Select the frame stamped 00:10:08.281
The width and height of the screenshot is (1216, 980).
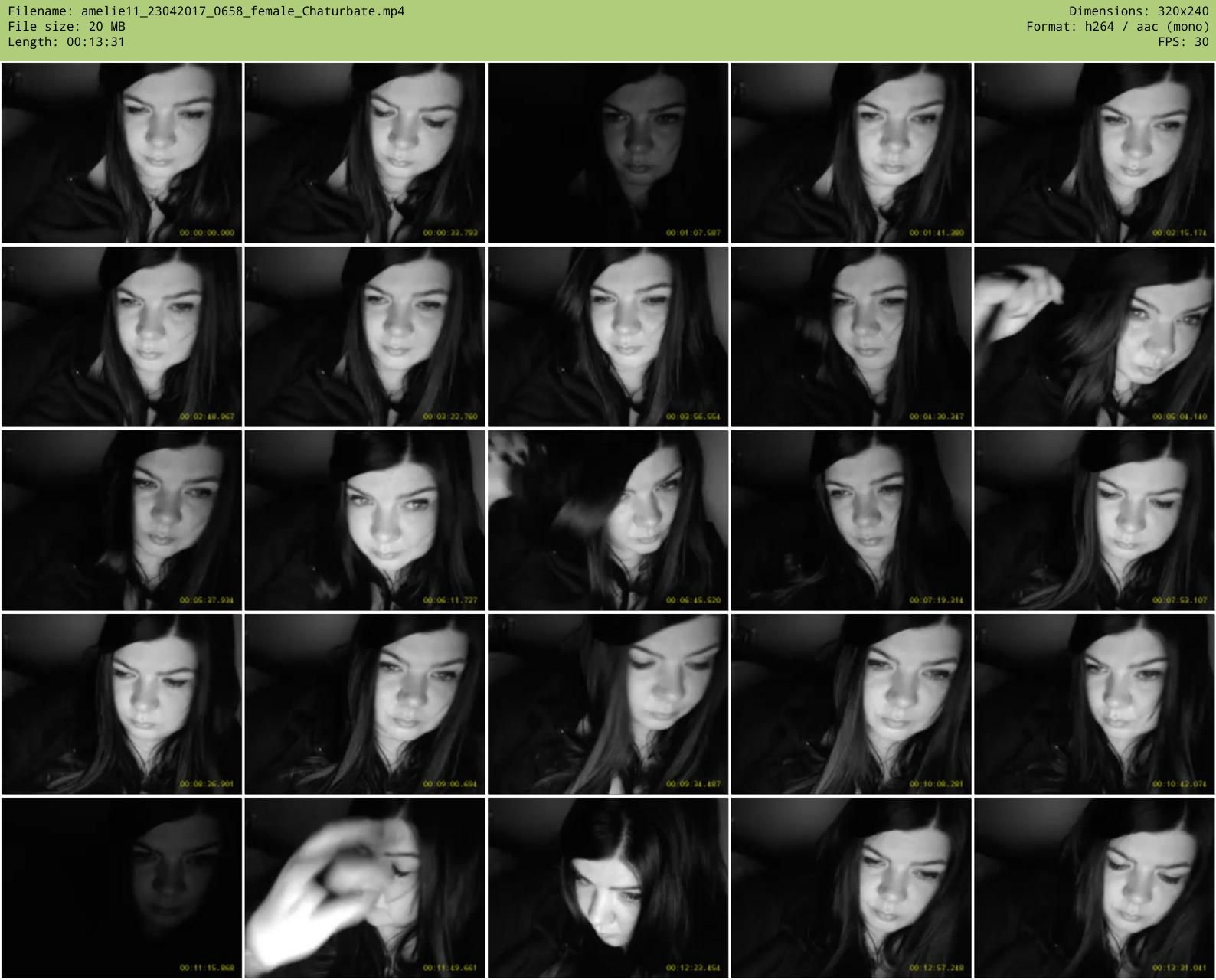[851, 704]
